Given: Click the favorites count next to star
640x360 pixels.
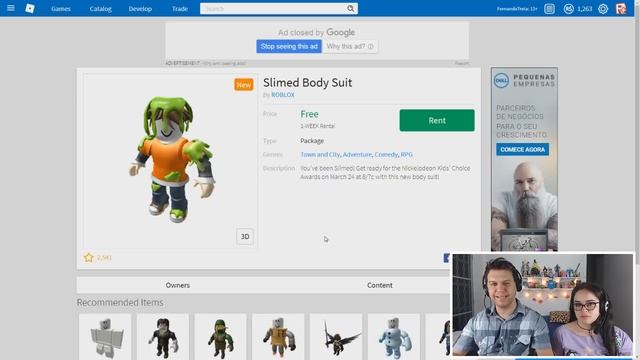Looking at the screenshot, I should [x=104, y=258].
